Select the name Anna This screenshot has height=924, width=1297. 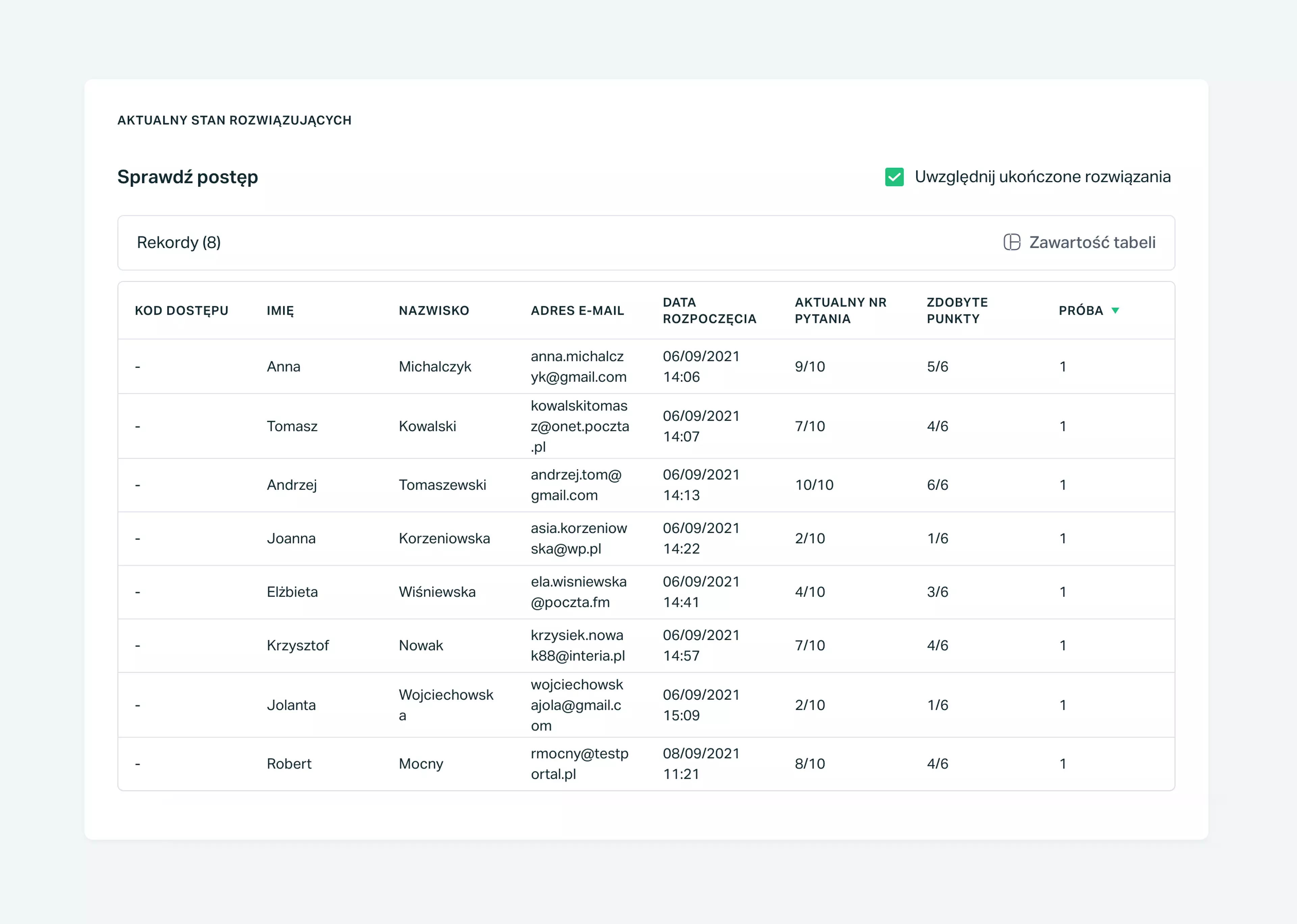[x=283, y=366]
